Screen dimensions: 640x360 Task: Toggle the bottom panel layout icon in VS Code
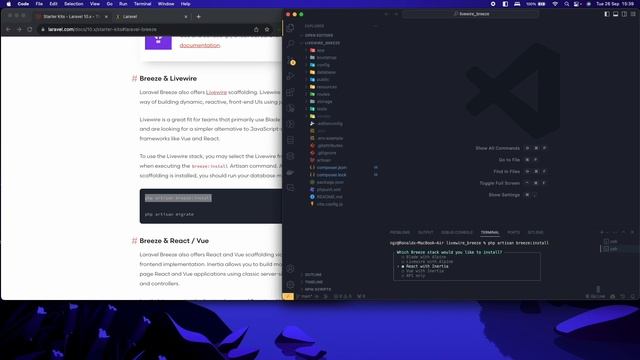(x=616, y=14)
